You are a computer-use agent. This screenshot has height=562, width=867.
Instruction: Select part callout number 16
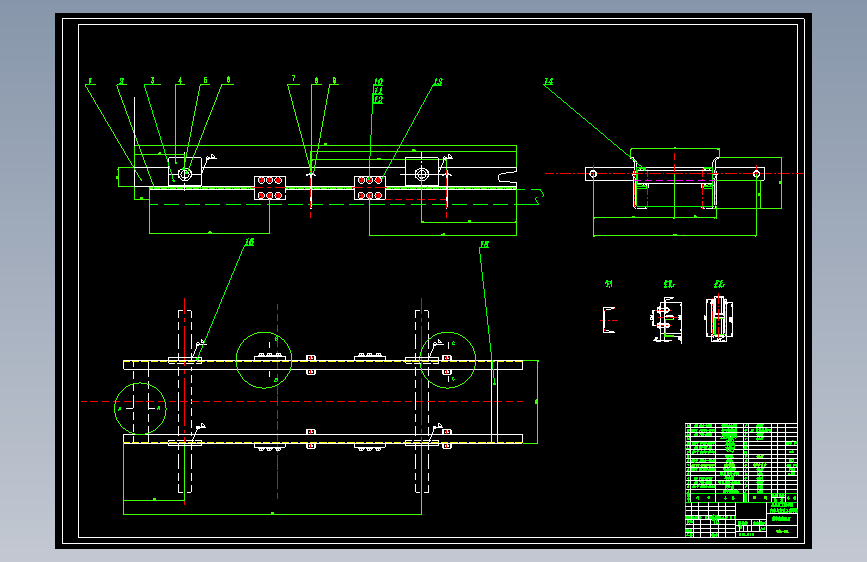coord(249,242)
